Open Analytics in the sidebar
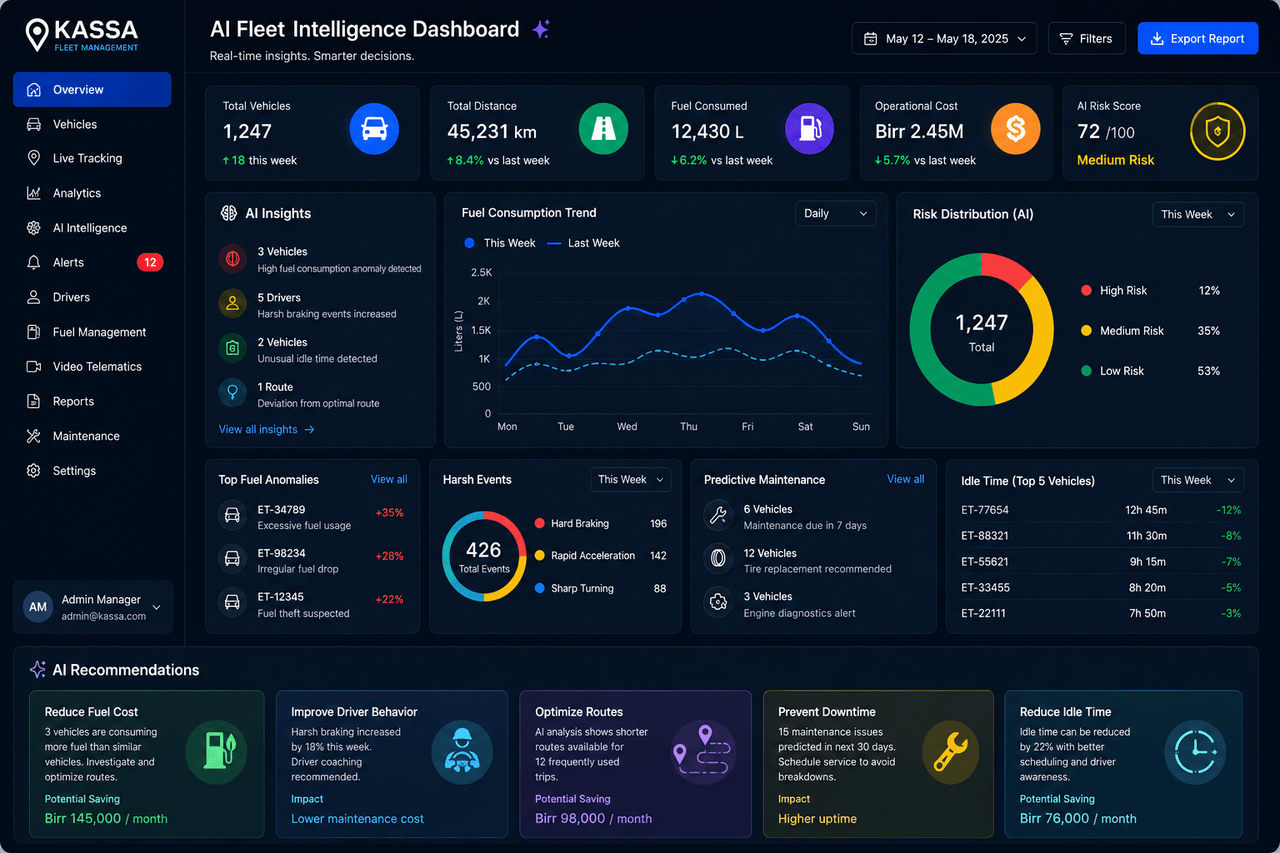The height and width of the screenshot is (853, 1280). tap(92, 193)
